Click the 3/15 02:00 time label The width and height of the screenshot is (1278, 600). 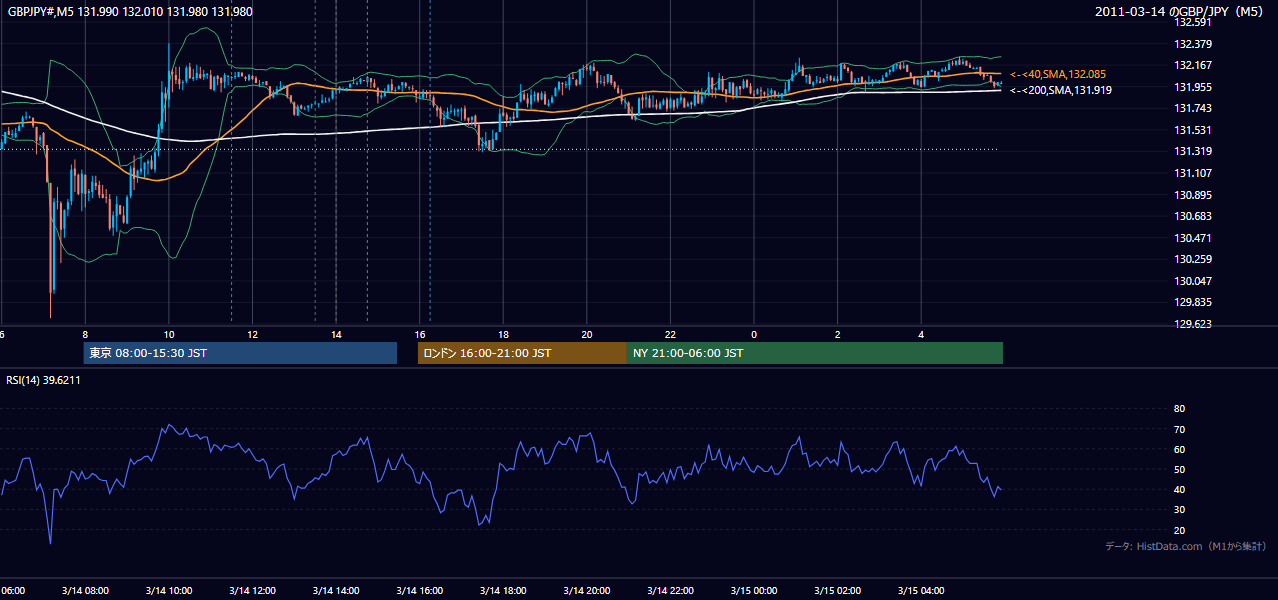(838, 590)
